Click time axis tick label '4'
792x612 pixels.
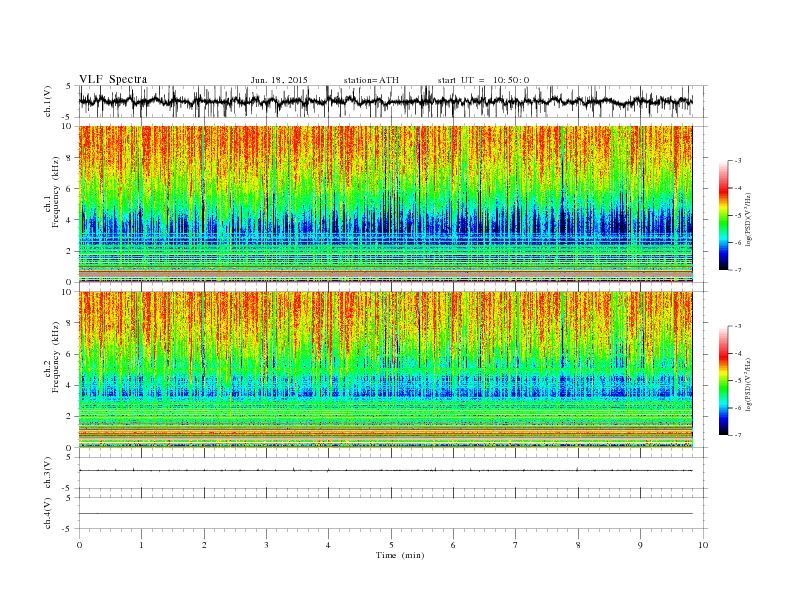tap(328, 545)
